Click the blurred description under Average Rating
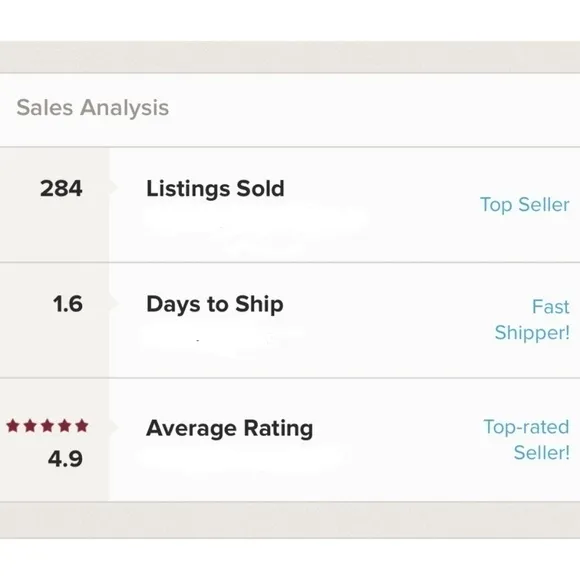 [x=240, y=458]
